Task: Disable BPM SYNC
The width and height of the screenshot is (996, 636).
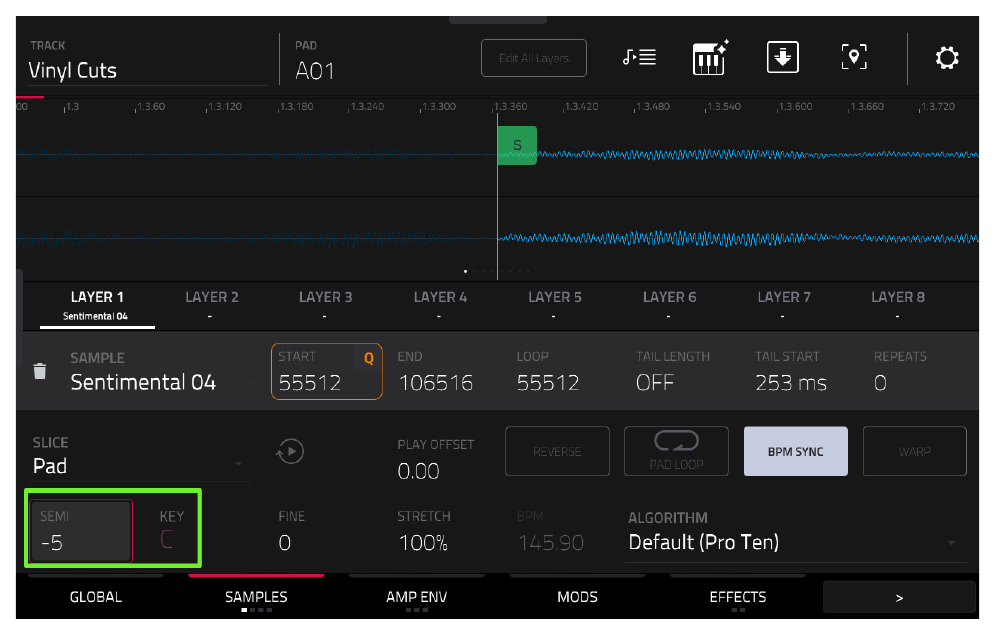Action: point(795,451)
